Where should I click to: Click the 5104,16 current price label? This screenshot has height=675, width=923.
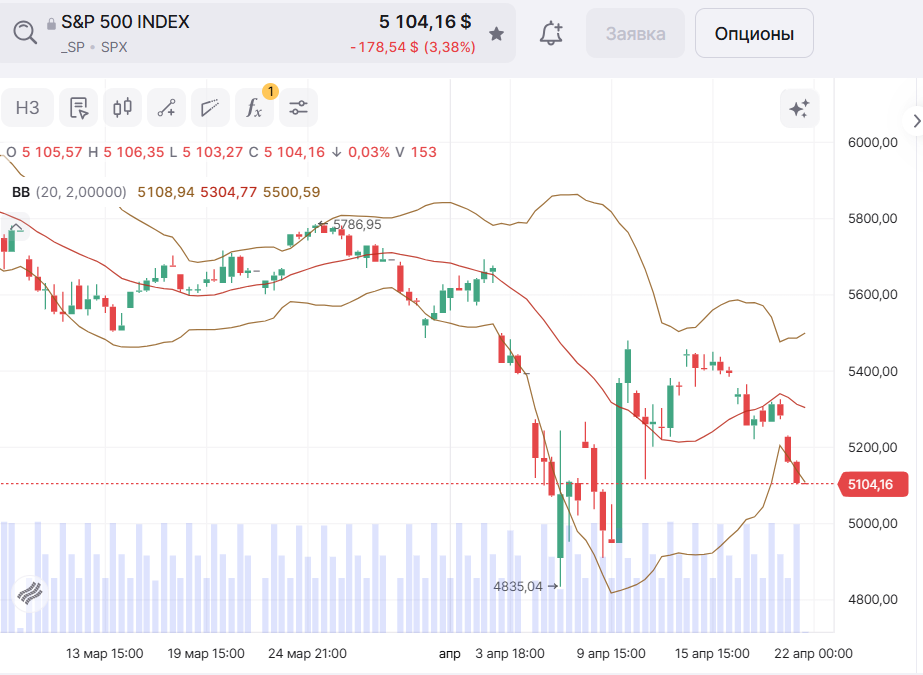pyautogui.click(x=874, y=484)
